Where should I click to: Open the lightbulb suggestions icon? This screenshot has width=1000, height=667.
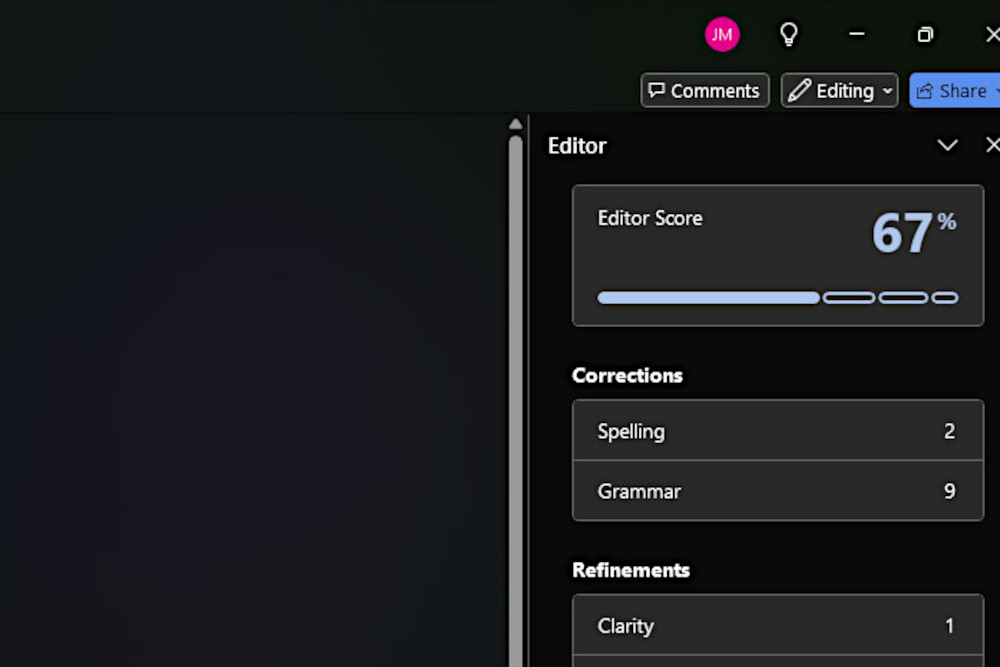[789, 34]
